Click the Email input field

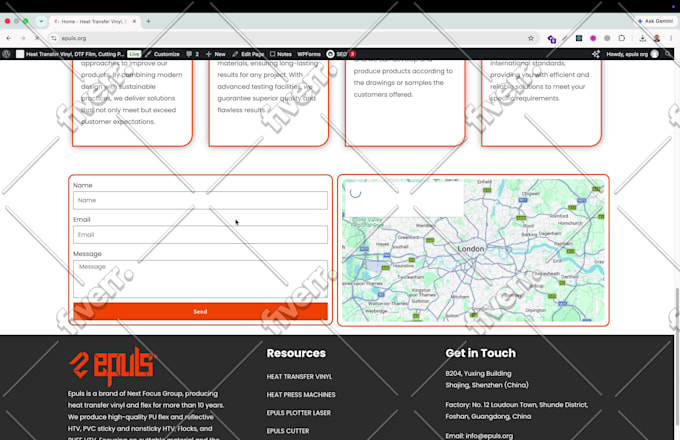tap(200, 235)
